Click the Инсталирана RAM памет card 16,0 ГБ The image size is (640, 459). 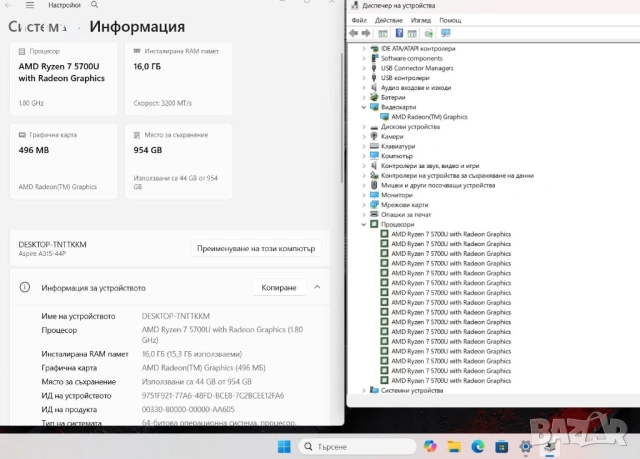(x=178, y=78)
